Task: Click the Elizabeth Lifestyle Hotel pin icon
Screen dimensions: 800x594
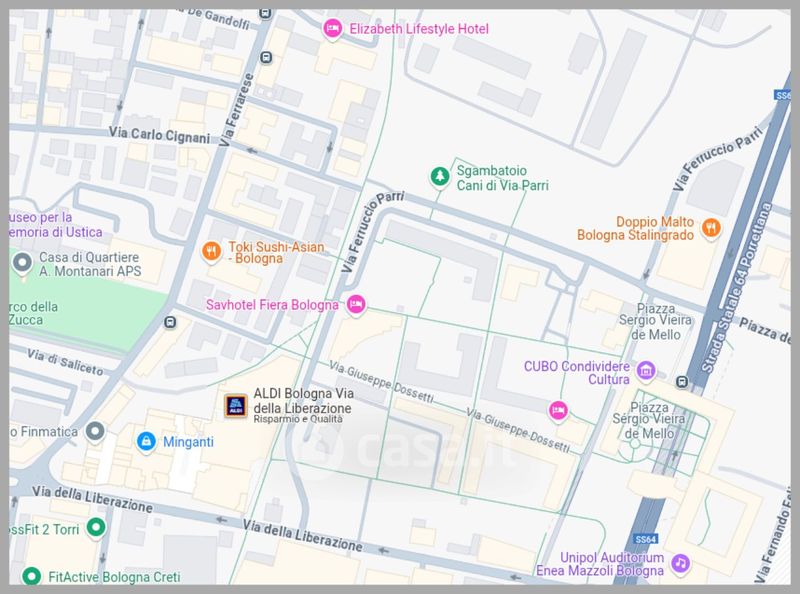Action: pyautogui.click(x=332, y=29)
